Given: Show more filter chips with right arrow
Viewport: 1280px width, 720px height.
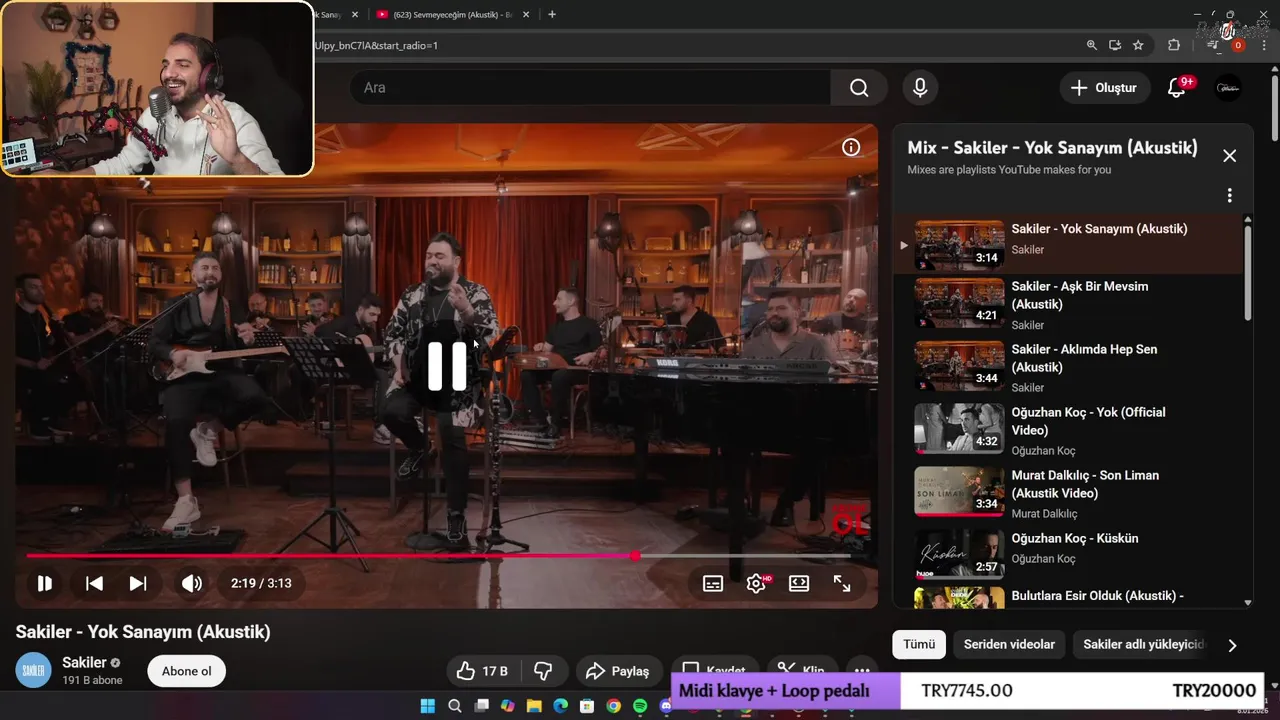Looking at the screenshot, I should [x=1232, y=646].
